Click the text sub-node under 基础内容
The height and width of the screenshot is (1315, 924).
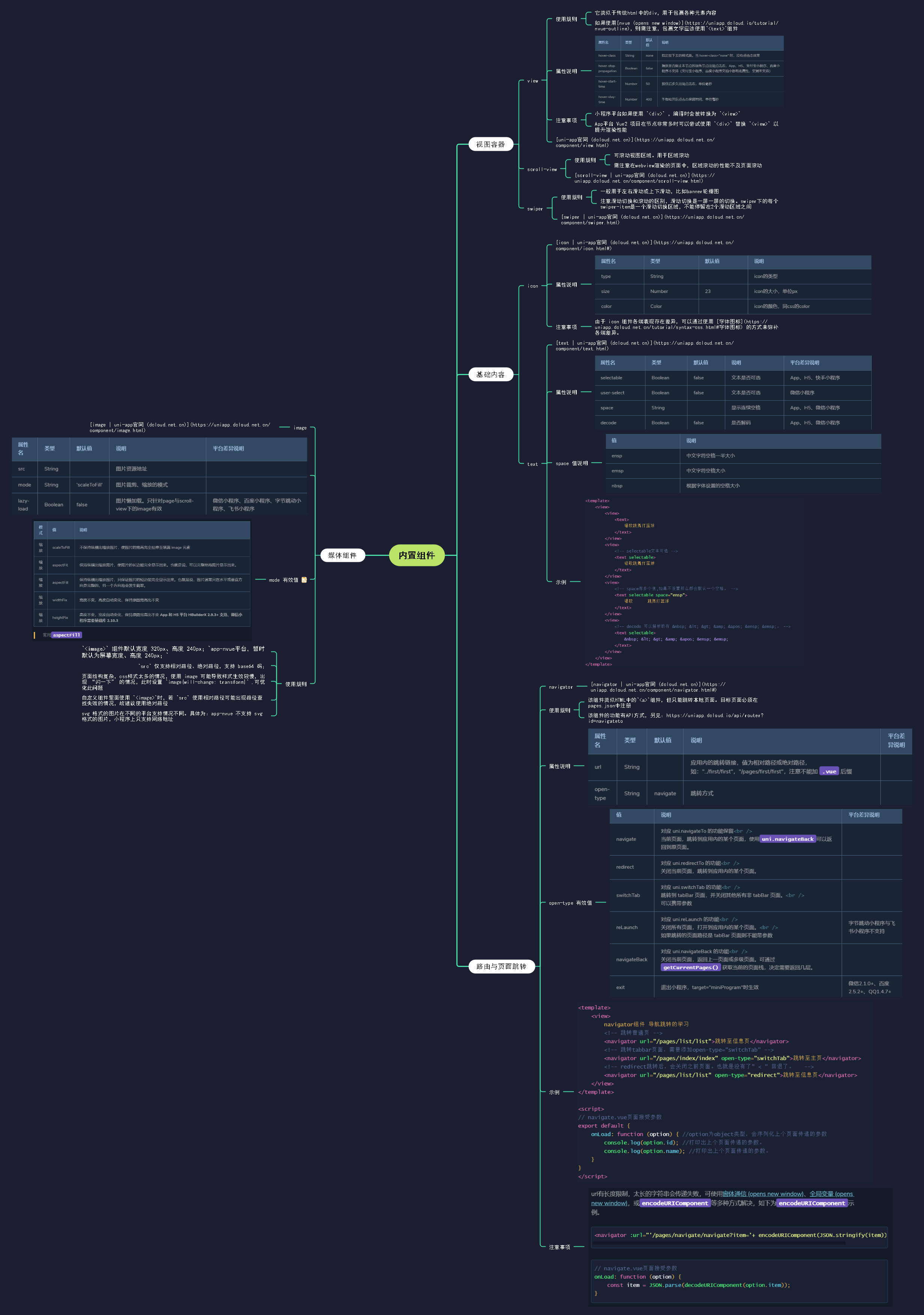[x=532, y=464]
